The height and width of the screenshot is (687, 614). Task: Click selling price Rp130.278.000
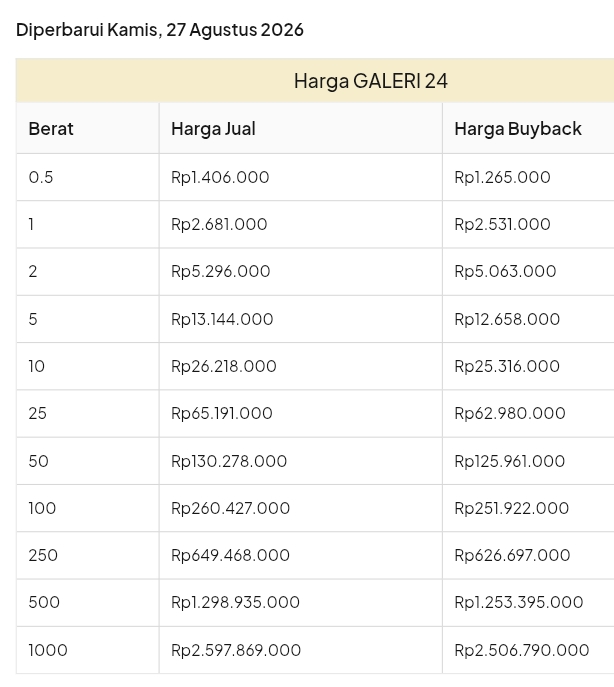tap(229, 461)
